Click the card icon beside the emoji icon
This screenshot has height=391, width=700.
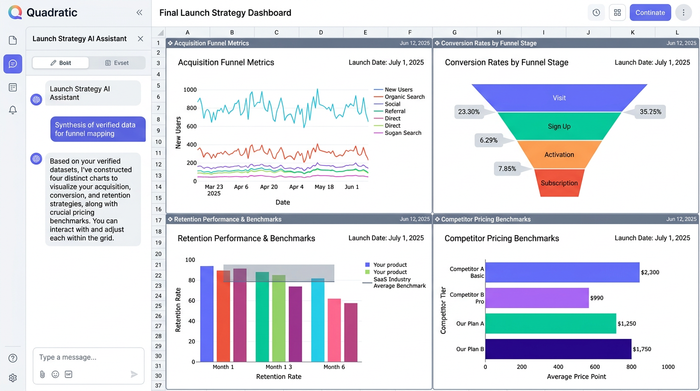pyautogui.click(x=68, y=374)
